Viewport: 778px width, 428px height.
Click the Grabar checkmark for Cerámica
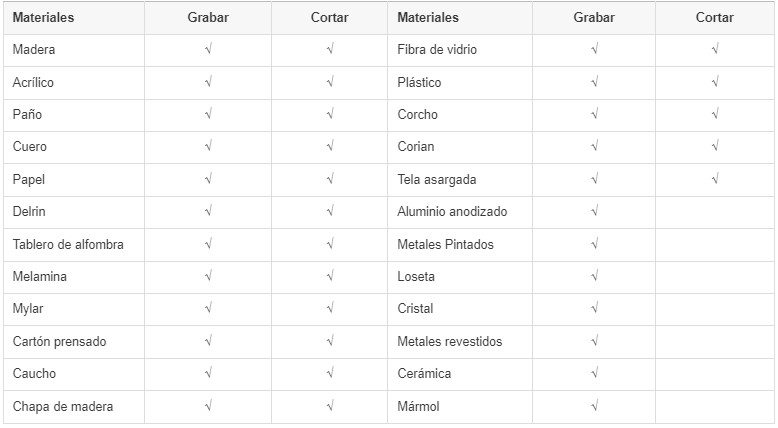coord(594,373)
